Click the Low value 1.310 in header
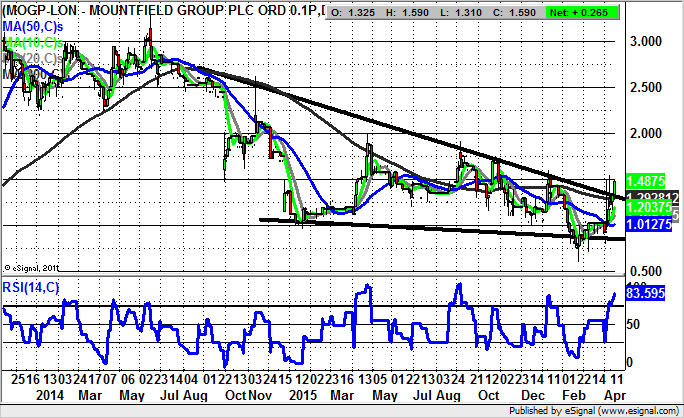Viewport: 684px width, 418px height. click(x=465, y=12)
